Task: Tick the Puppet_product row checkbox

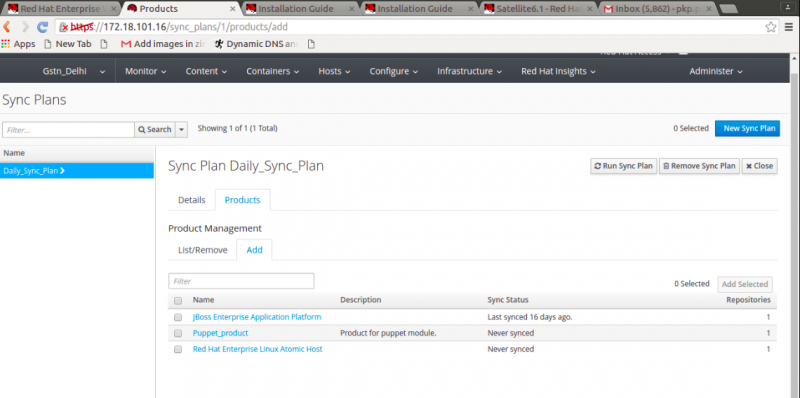Action: point(178,333)
